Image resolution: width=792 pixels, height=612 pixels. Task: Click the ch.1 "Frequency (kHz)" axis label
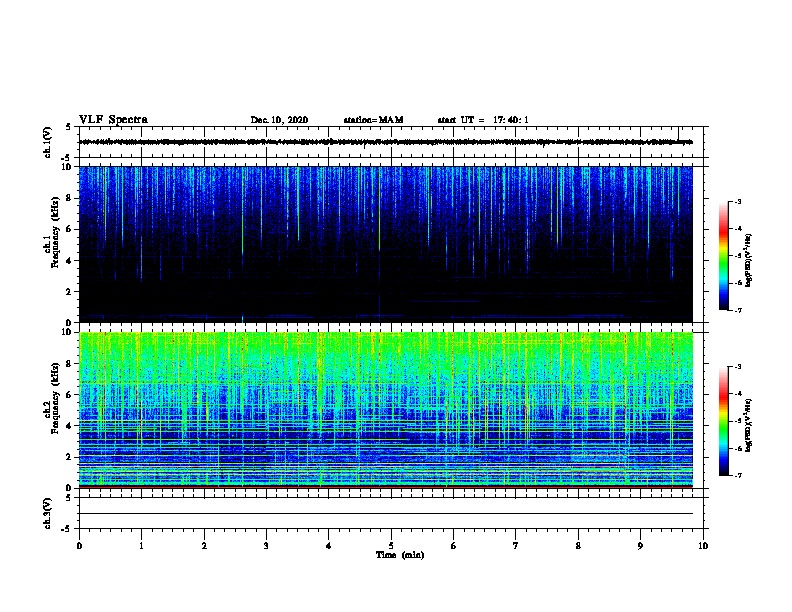(55, 232)
